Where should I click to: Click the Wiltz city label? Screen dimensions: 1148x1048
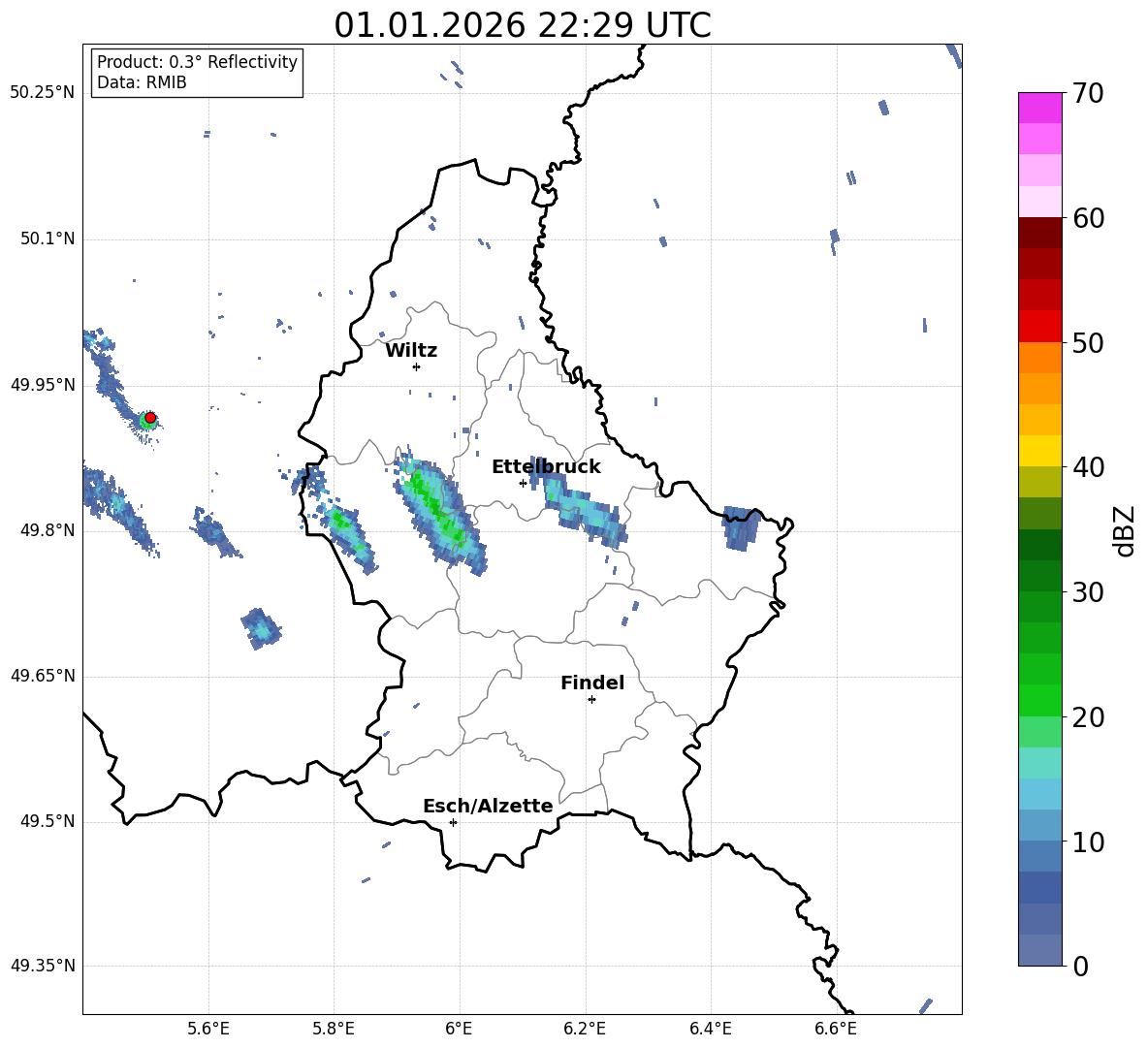tap(411, 351)
